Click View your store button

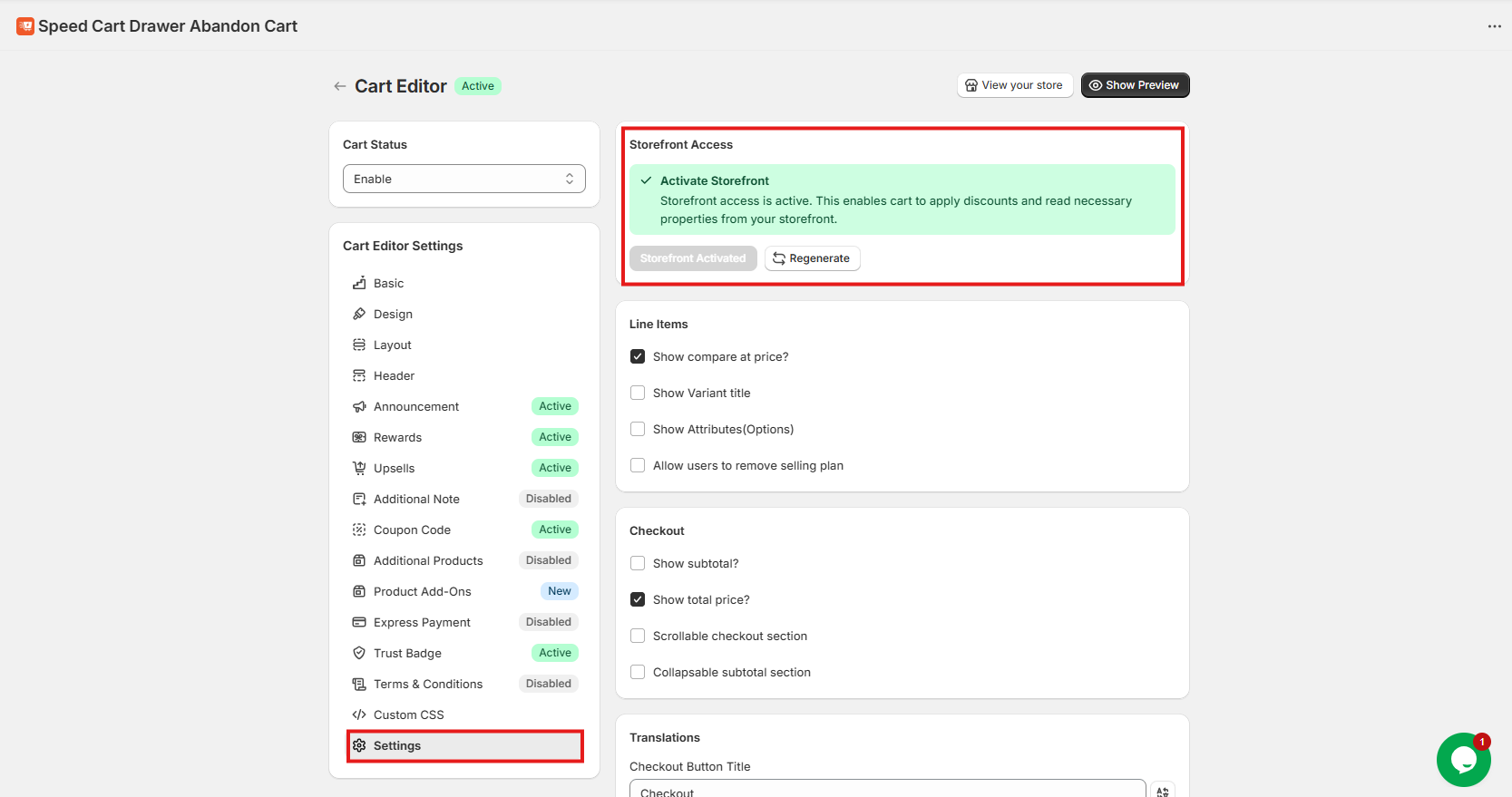[1014, 85]
